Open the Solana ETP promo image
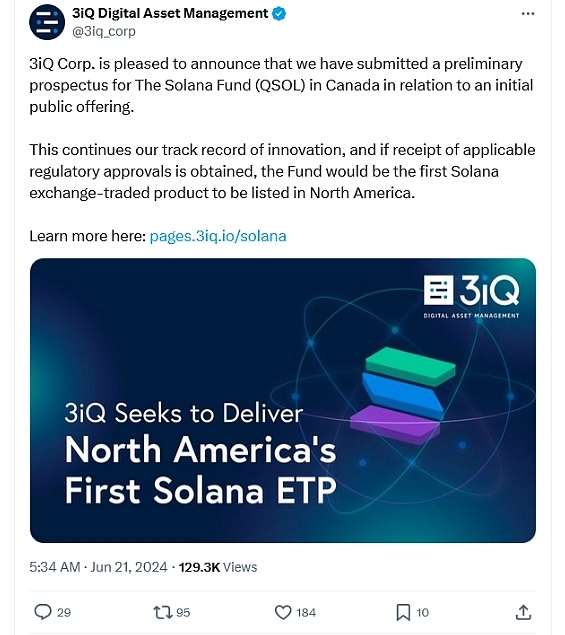Screen dimensions: 565x635 (x=283, y=400)
